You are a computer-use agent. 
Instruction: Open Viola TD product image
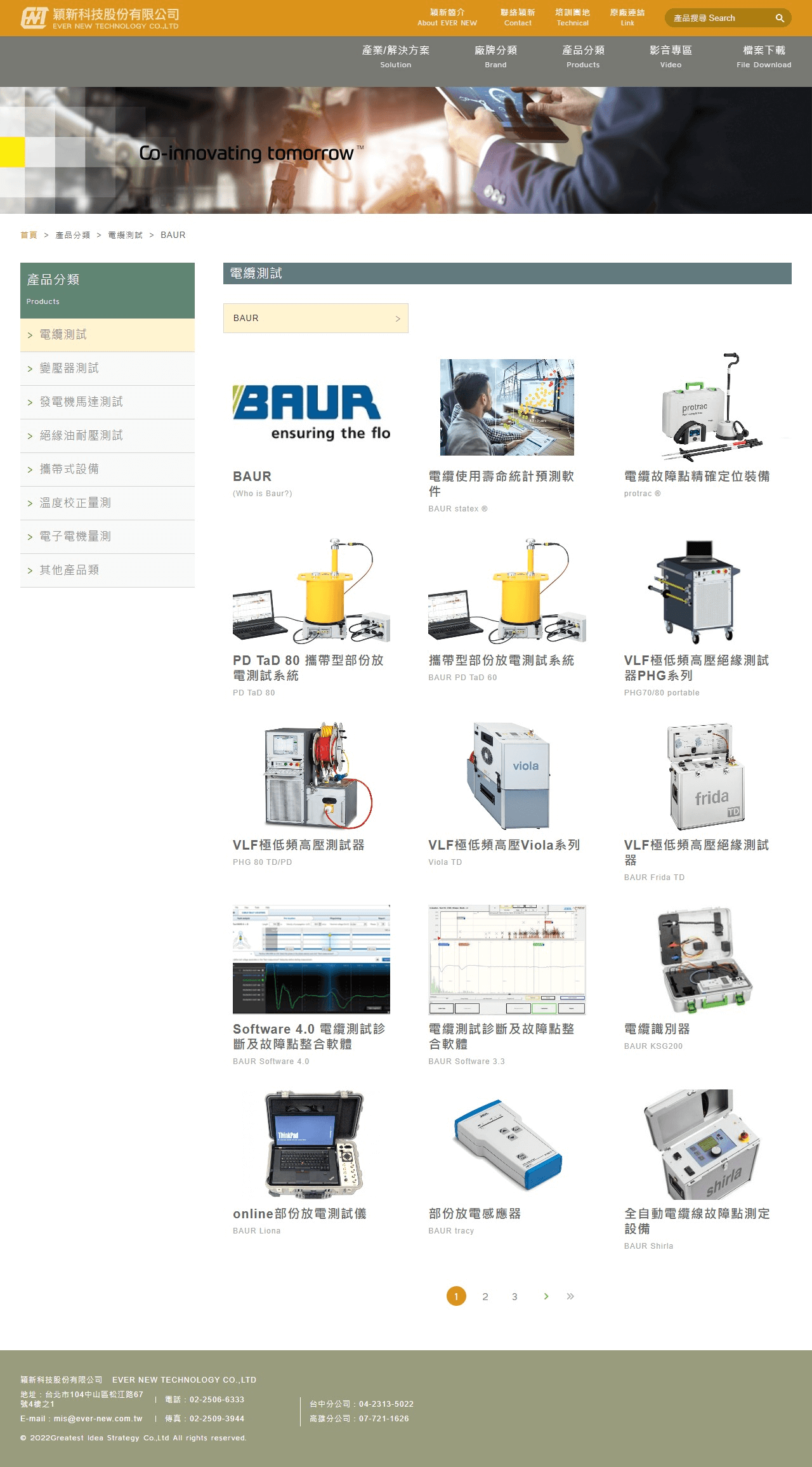tap(508, 775)
